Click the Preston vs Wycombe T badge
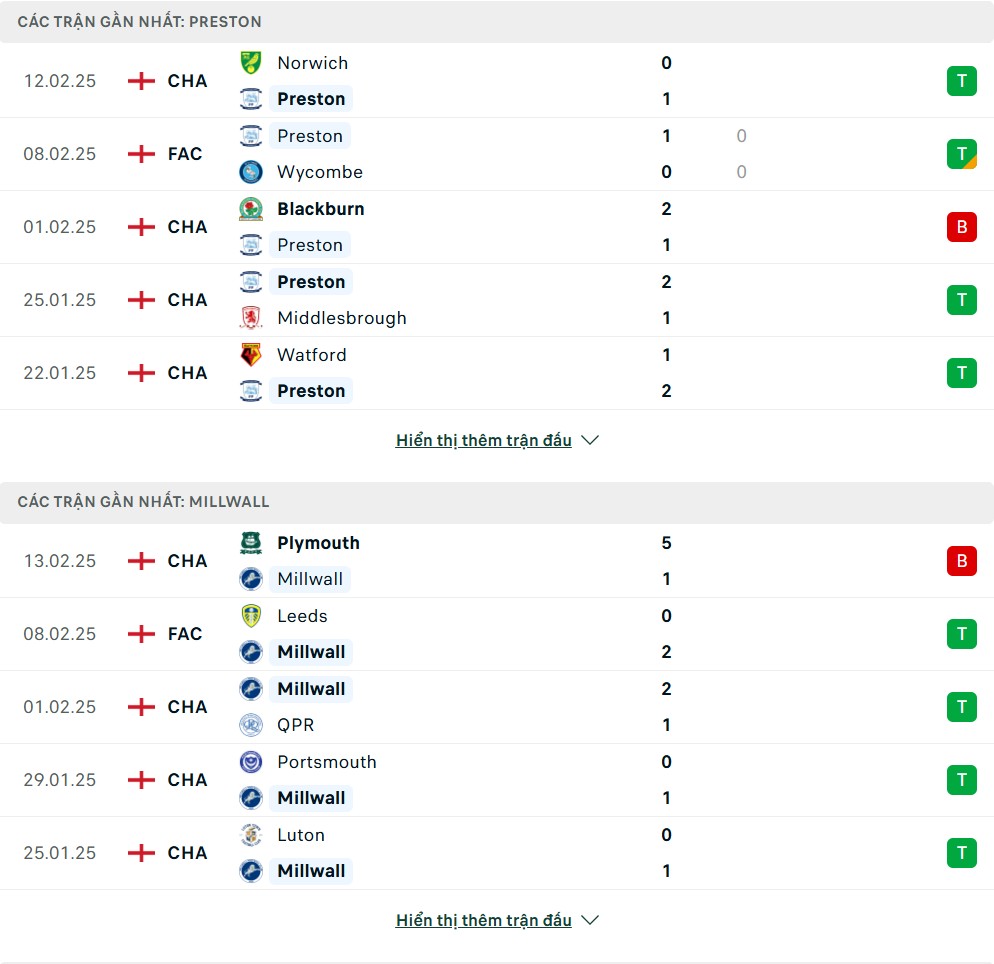Screen dimensions: 994x964 pos(961,154)
